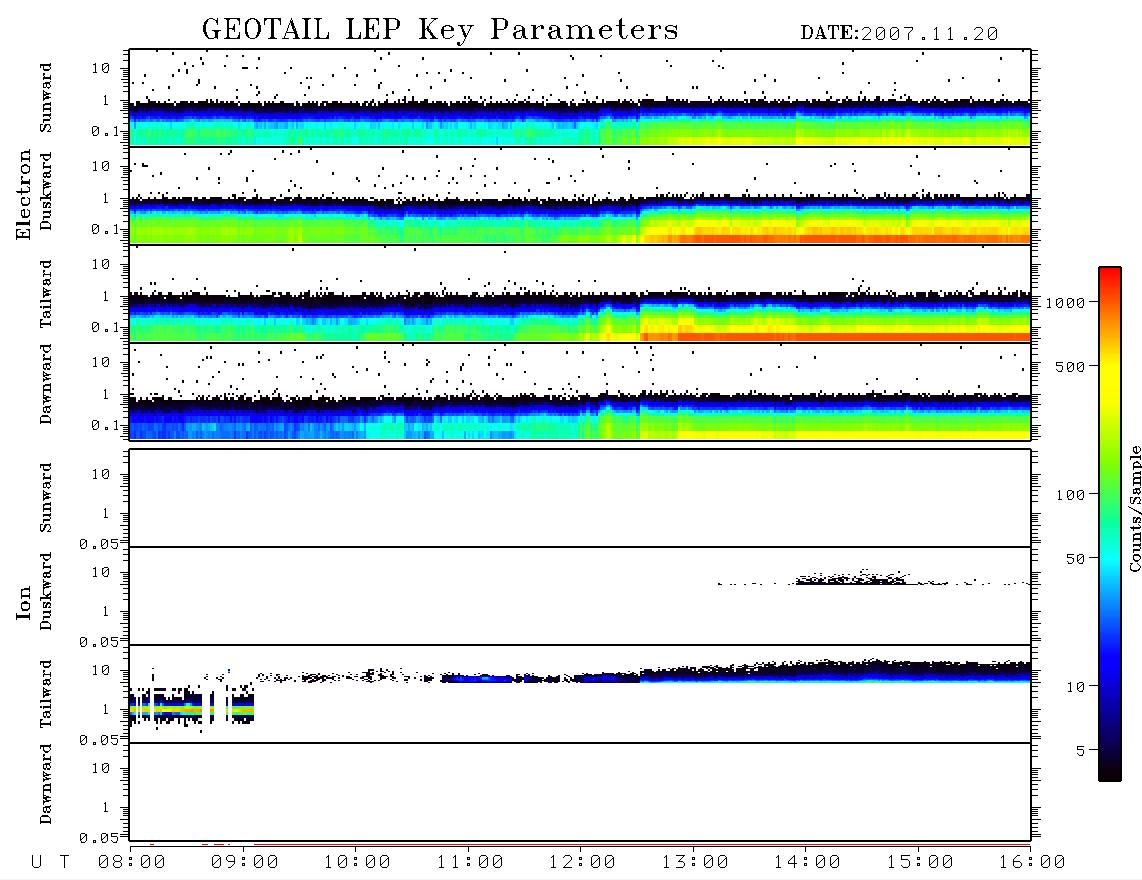The image size is (1142, 880).
Task: Click inside the Electron Tailward spectrogram
Action: click(x=580, y=294)
